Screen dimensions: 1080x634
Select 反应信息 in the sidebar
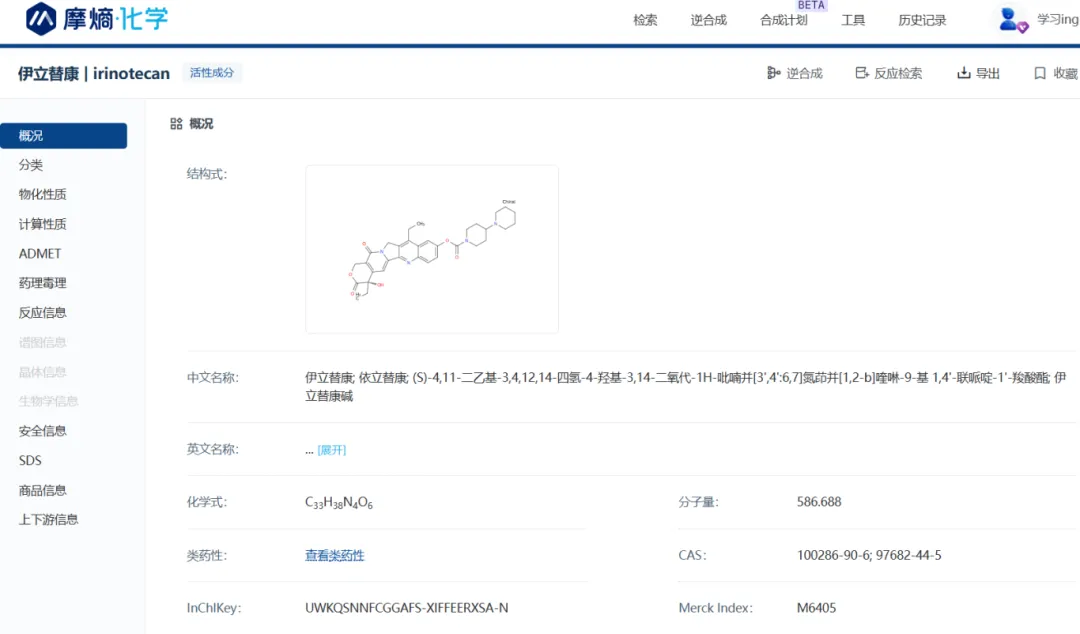[x=43, y=313]
